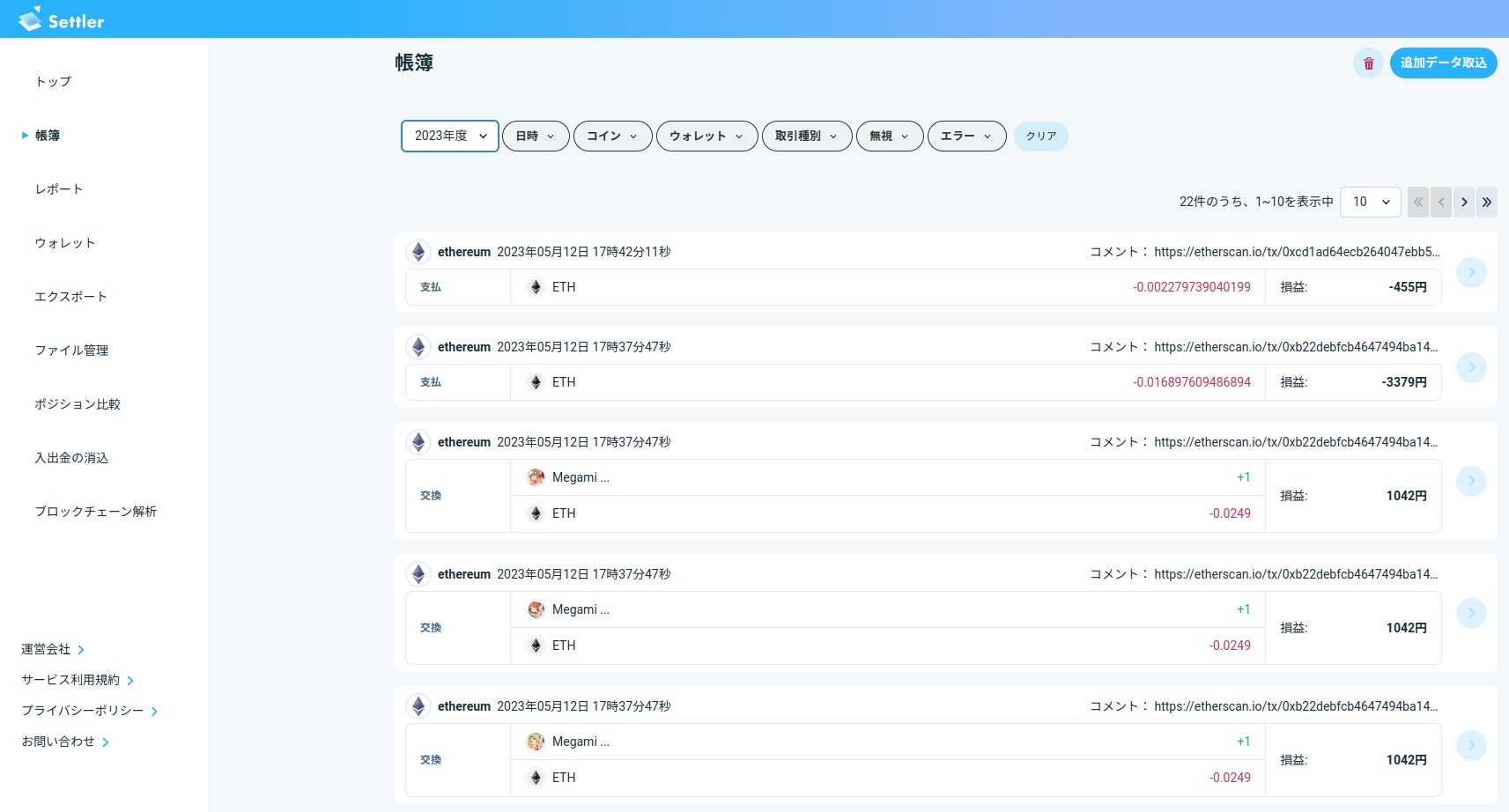The width and height of the screenshot is (1509, 812).
Task: Open the 無視 filter dropdown
Action: click(x=890, y=137)
